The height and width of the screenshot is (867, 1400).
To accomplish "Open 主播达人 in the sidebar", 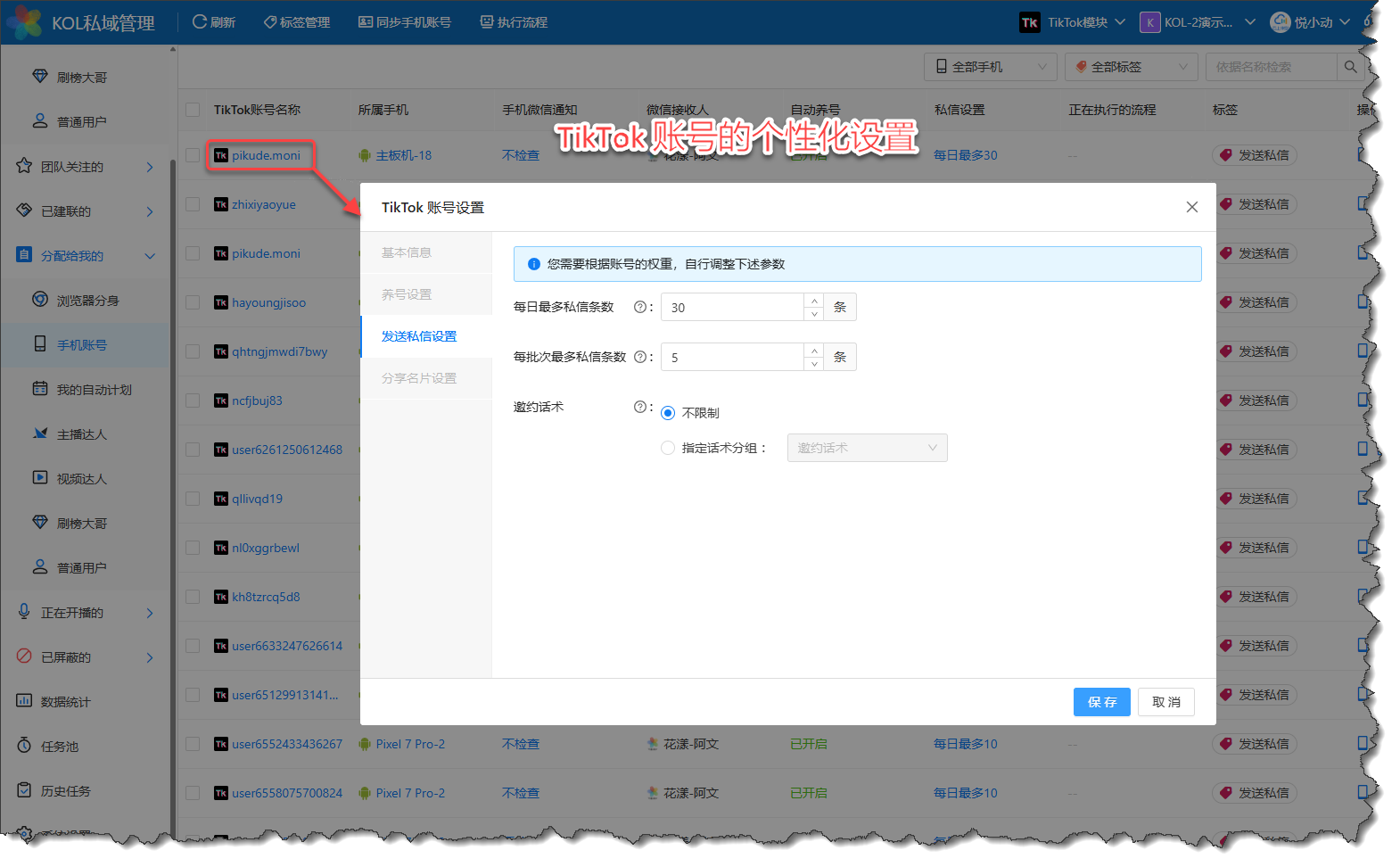I will (x=86, y=434).
